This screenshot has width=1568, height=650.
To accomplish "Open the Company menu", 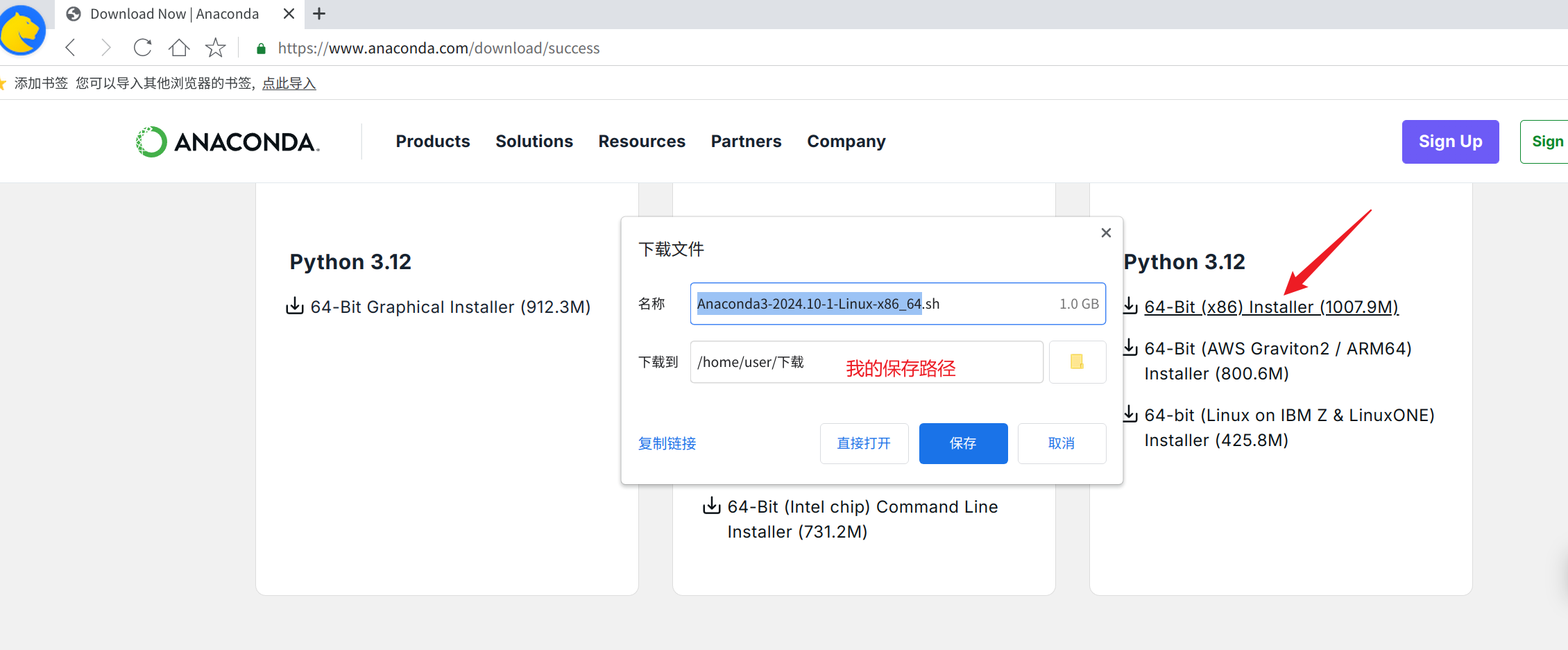I will 846,142.
